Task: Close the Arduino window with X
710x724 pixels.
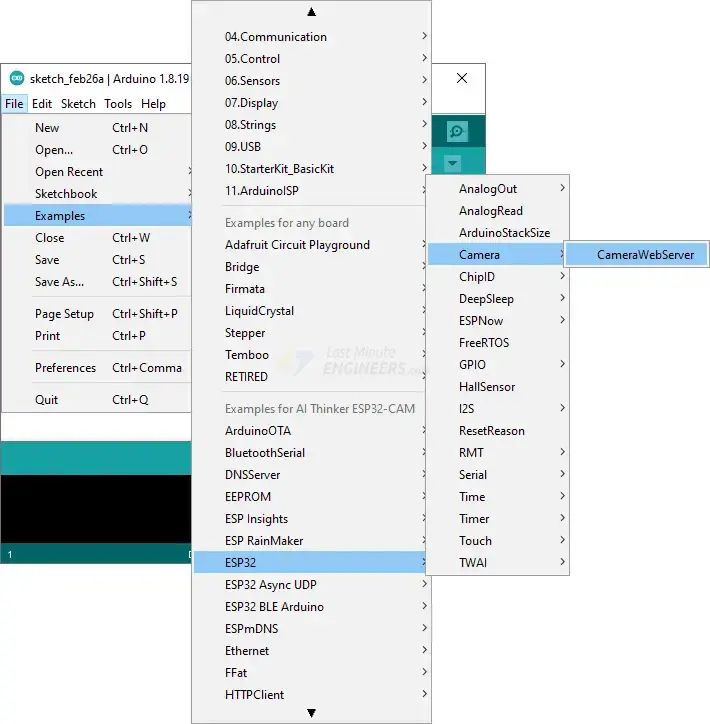Action: pos(462,78)
